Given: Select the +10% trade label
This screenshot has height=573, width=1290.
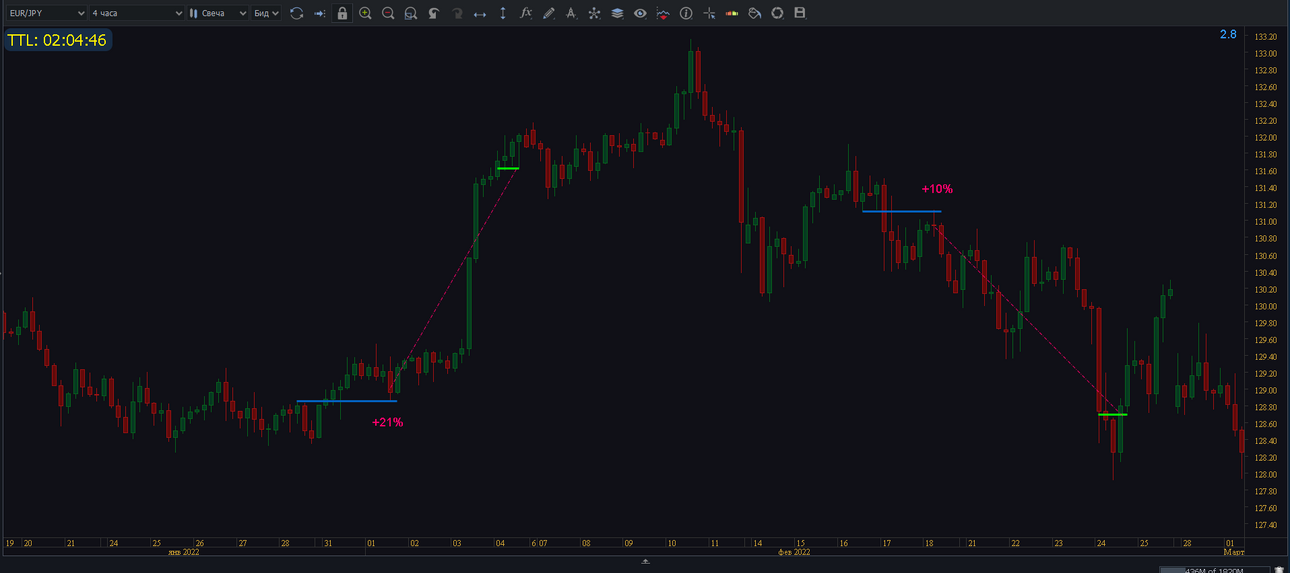Looking at the screenshot, I should click(937, 189).
